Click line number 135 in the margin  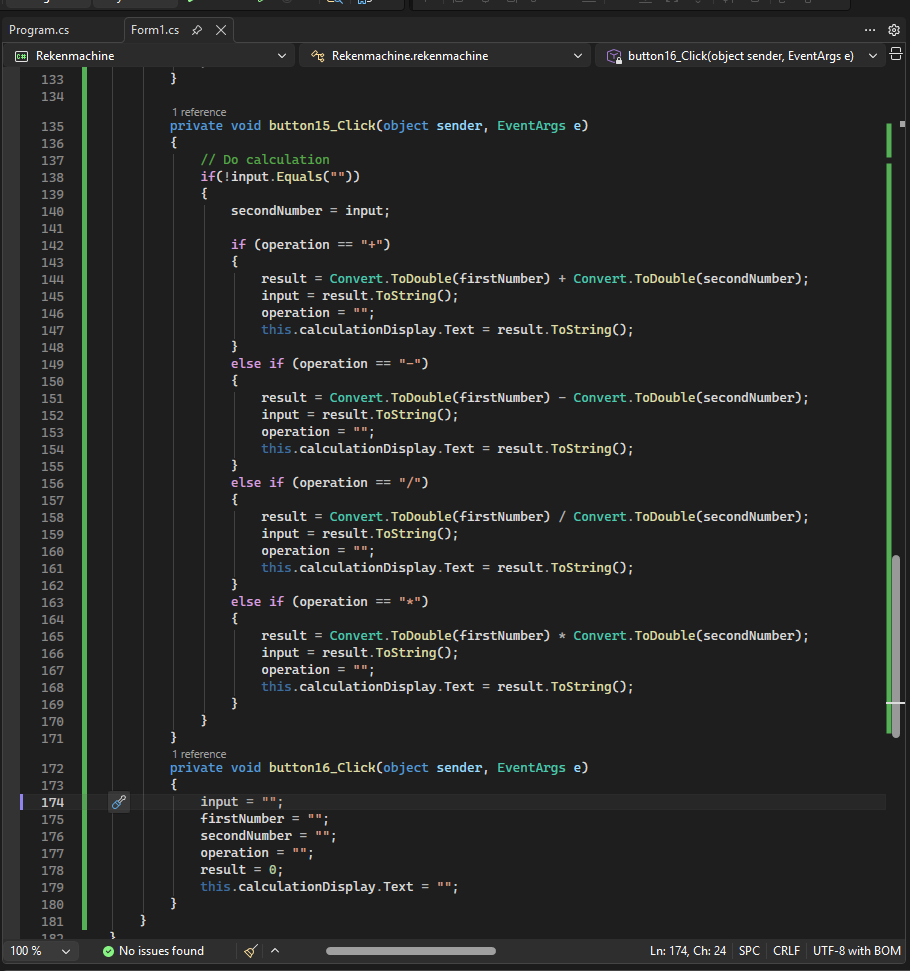click(53, 126)
